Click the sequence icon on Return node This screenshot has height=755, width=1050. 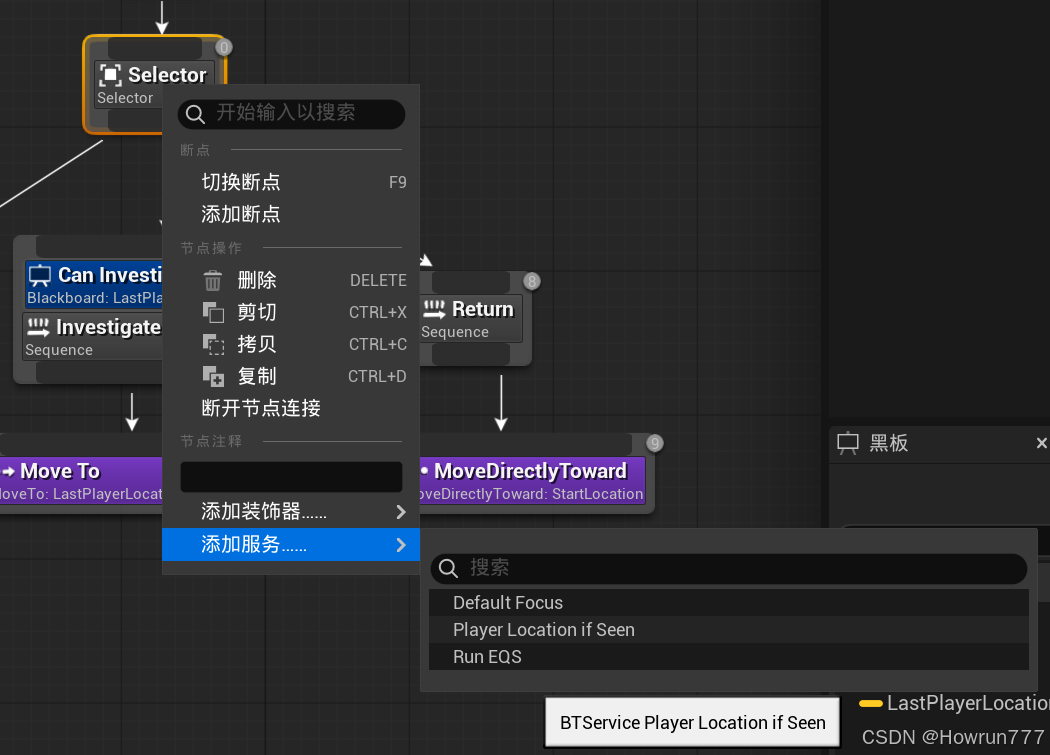(434, 309)
